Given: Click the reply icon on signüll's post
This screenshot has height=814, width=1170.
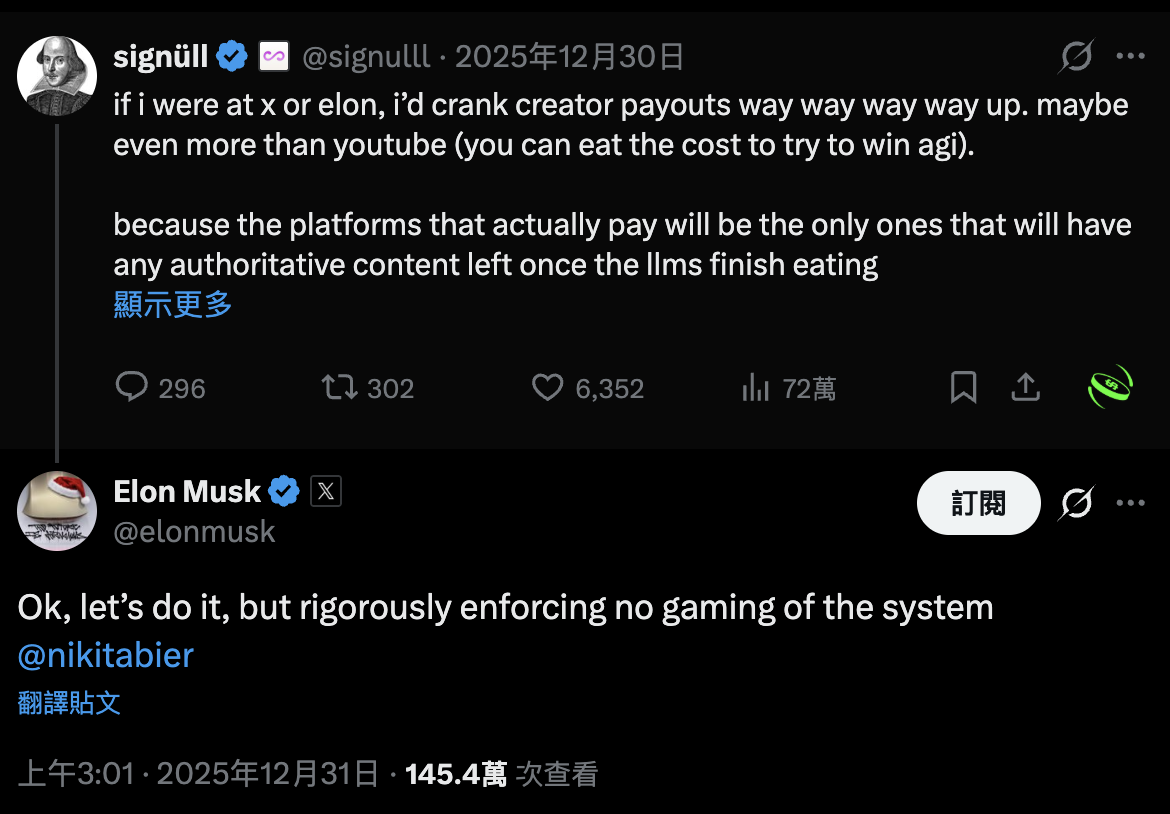Looking at the screenshot, I should pyautogui.click(x=131, y=387).
